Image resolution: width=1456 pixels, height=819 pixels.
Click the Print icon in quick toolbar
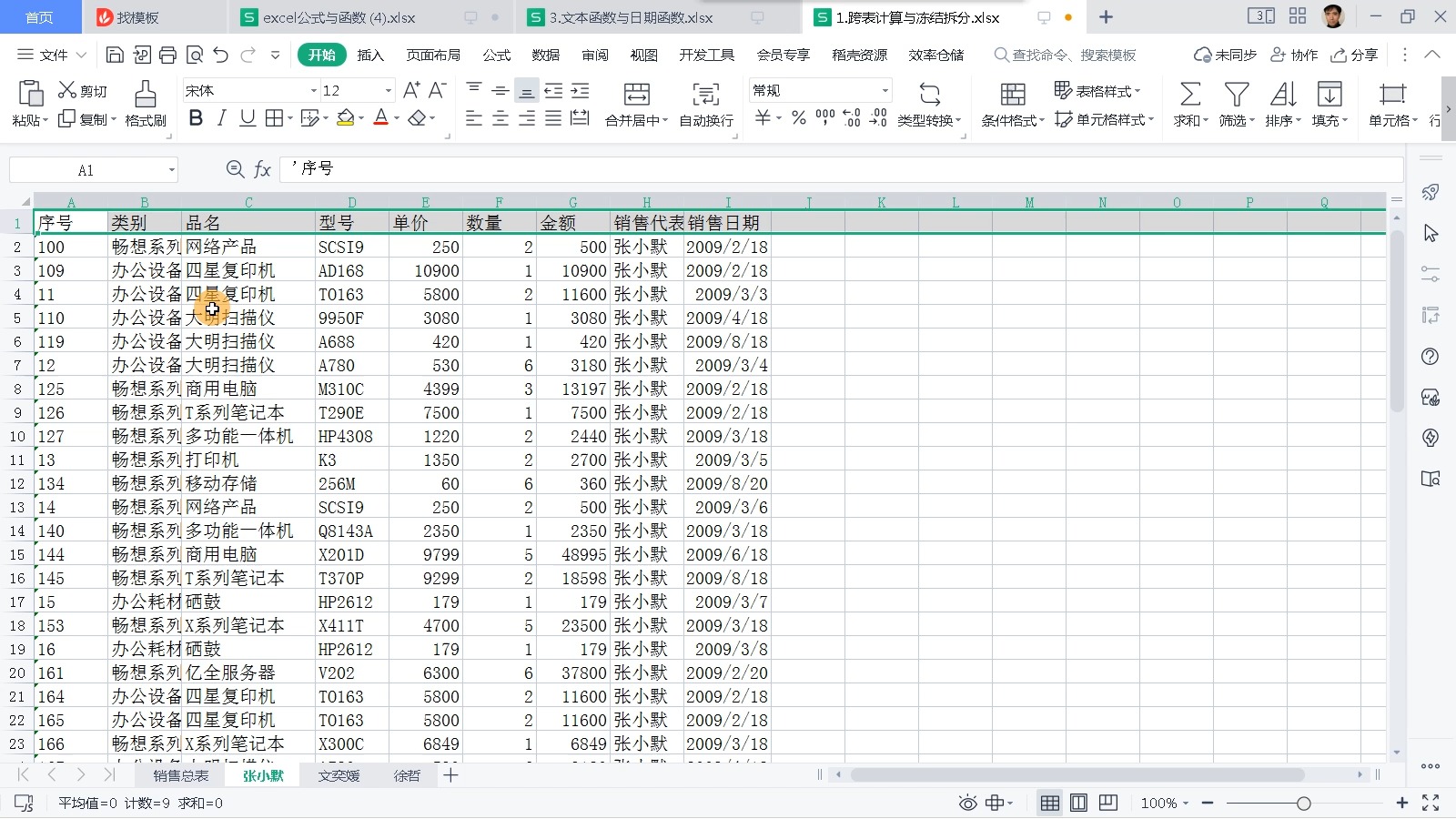tap(167, 56)
